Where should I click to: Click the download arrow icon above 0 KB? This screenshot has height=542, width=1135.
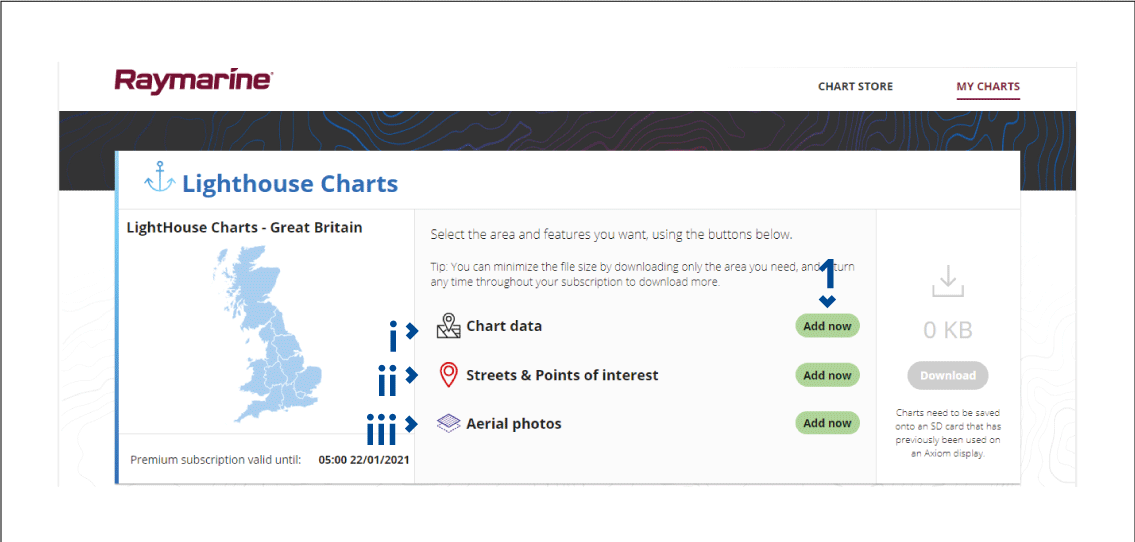pos(948,281)
